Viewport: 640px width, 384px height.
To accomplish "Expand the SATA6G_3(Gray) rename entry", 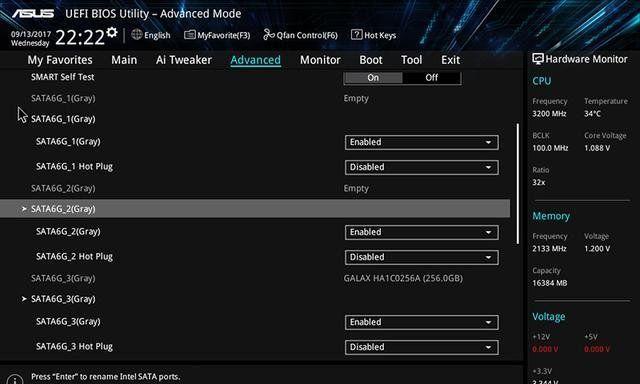I will click(63, 299).
